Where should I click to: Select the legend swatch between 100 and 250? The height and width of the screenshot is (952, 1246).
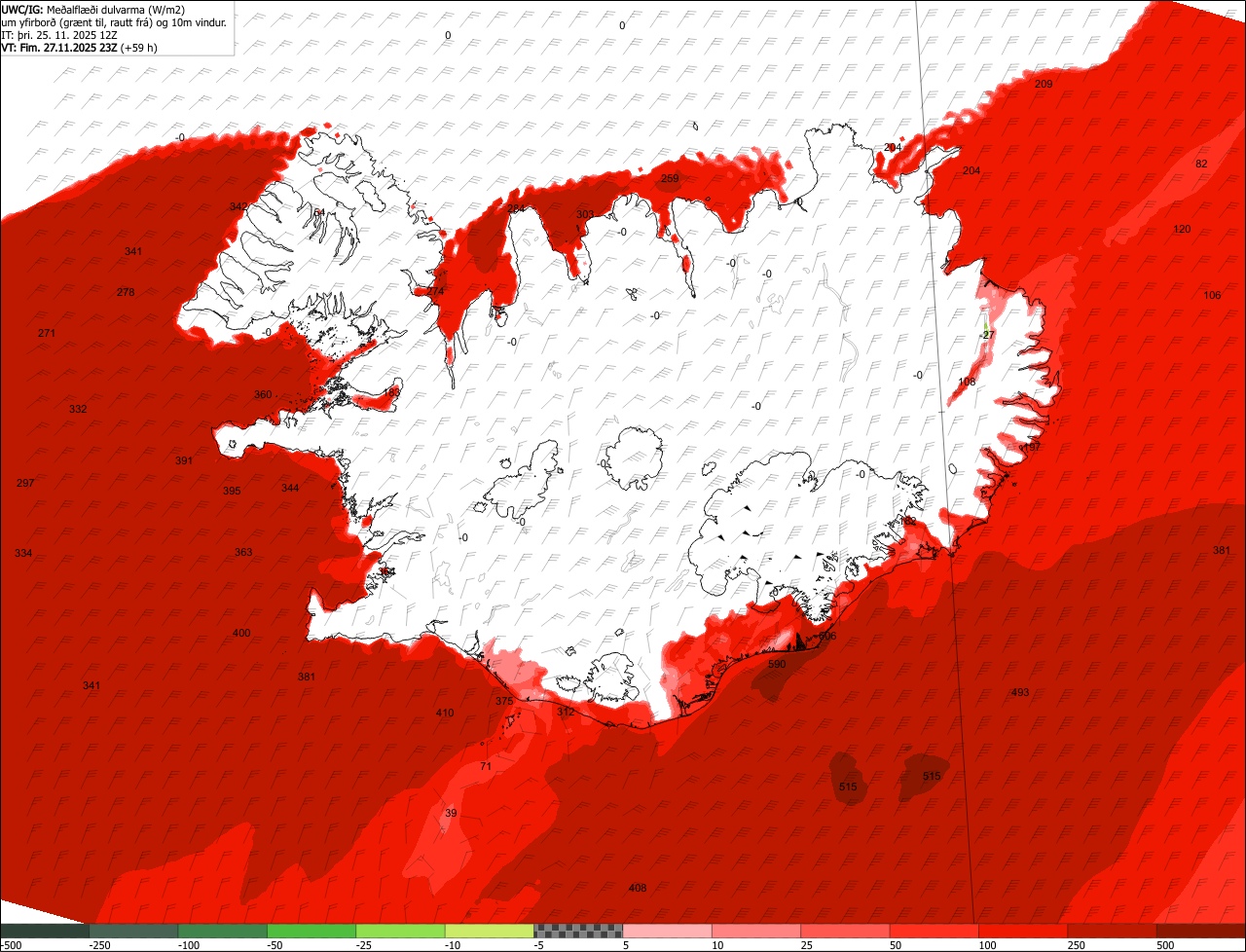[x=1024, y=931]
